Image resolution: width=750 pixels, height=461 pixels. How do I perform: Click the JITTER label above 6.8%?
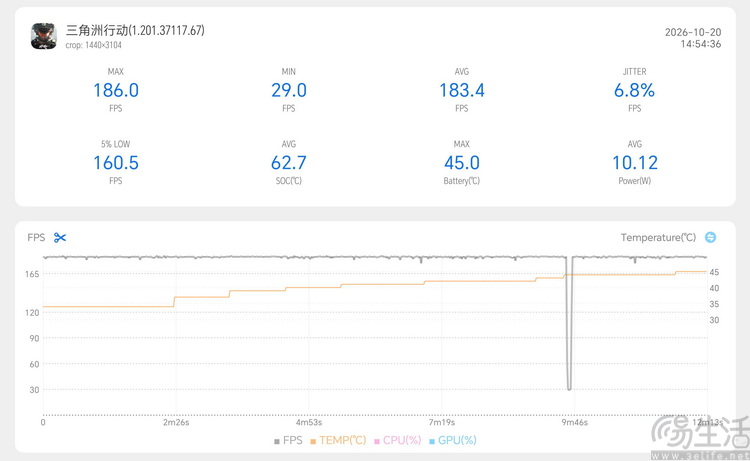(x=634, y=72)
